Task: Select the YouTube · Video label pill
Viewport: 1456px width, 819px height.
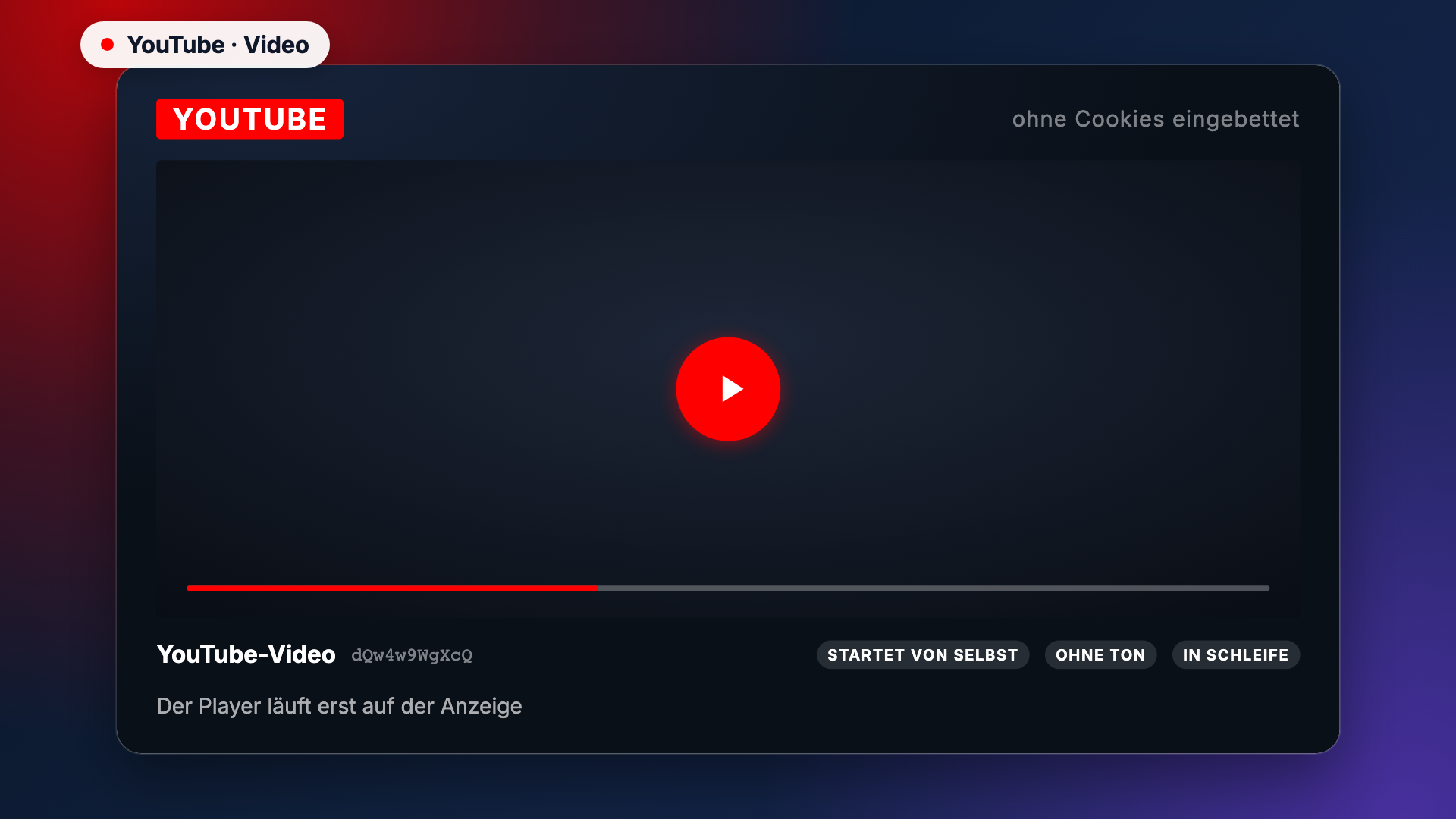Action: (x=205, y=45)
